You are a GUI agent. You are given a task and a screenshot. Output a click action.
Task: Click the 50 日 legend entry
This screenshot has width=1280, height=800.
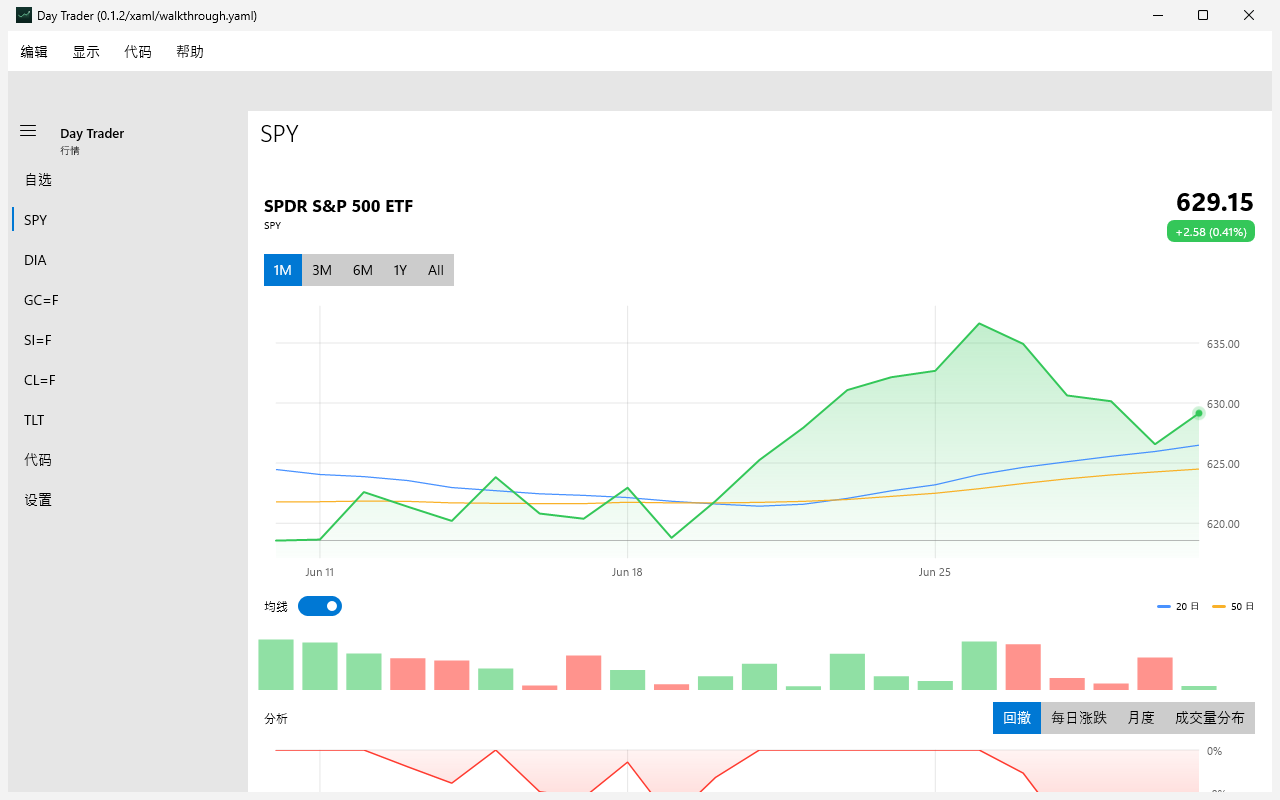click(x=1233, y=607)
